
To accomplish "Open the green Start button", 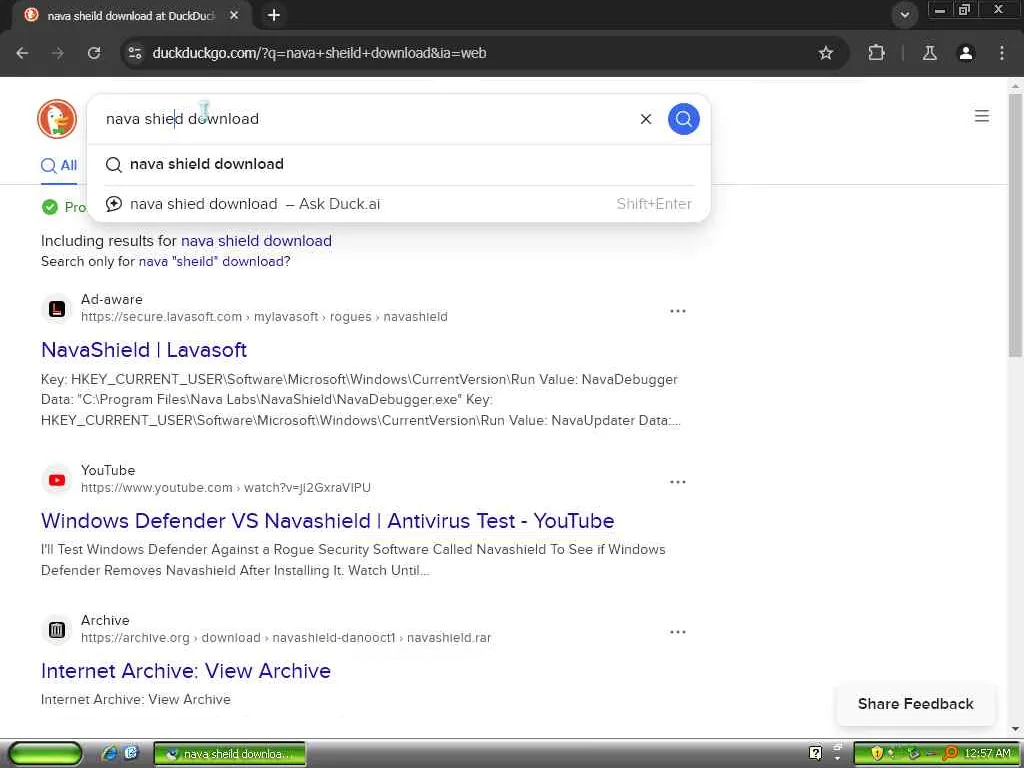I will [x=45, y=754].
